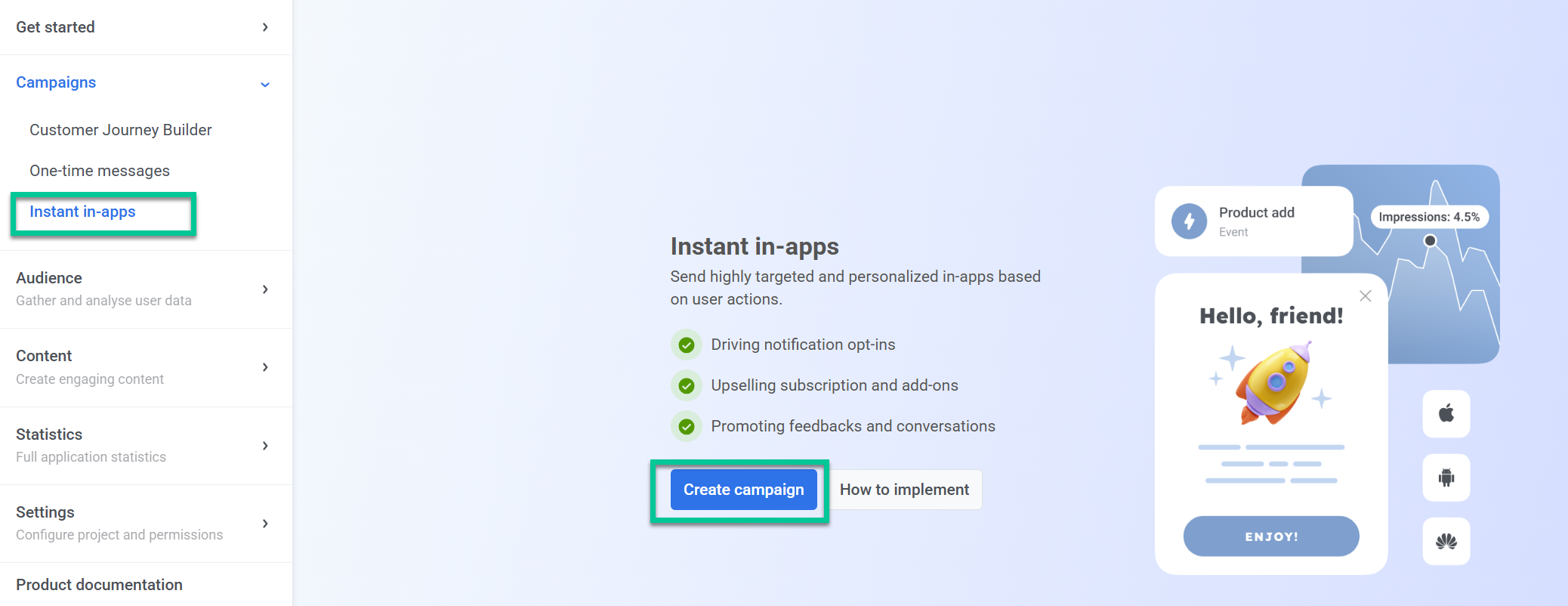Viewport: 1568px width, 606px height.
Task: Open Customer Journey Builder
Action: [121, 130]
